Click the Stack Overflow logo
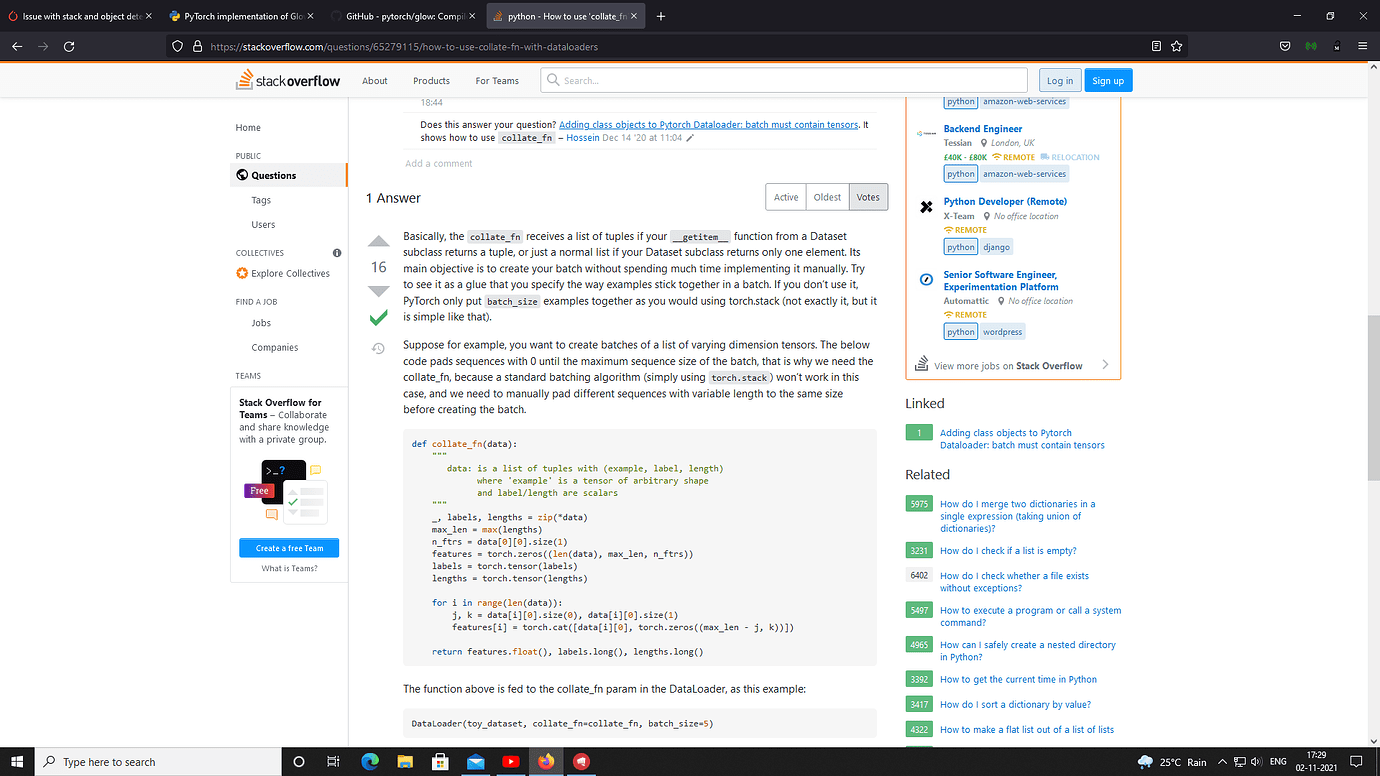The height and width of the screenshot is (776, 1380). [x=287, y=80]
